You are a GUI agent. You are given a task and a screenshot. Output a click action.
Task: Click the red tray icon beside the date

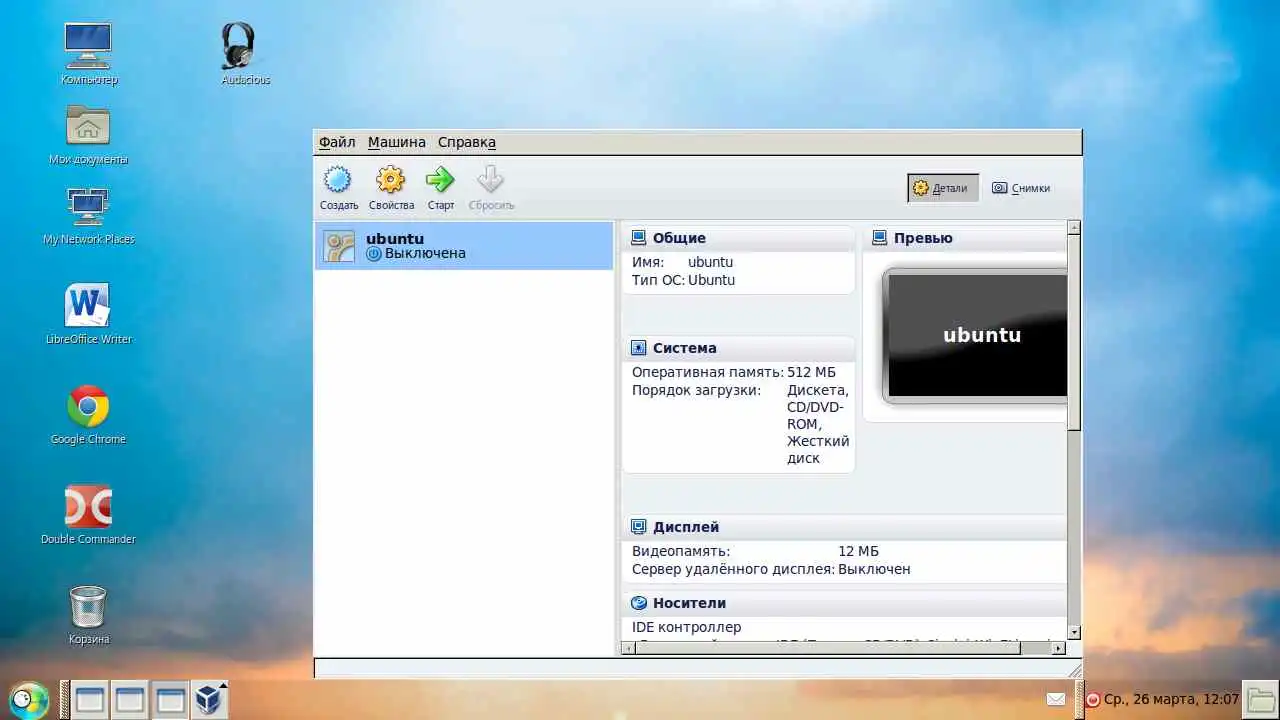click(1093, 700)
